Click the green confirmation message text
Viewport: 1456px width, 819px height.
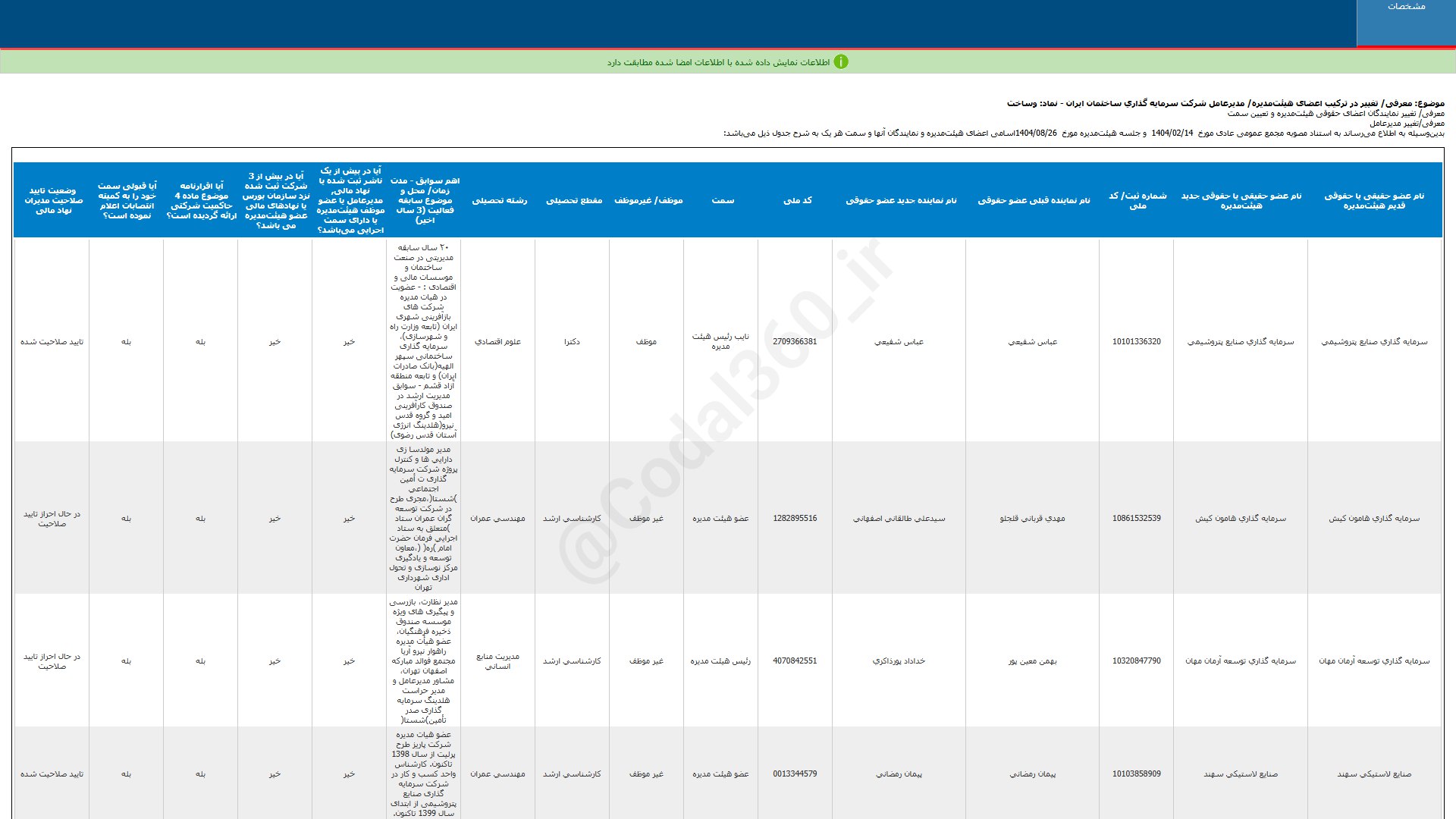pos(717,62)
